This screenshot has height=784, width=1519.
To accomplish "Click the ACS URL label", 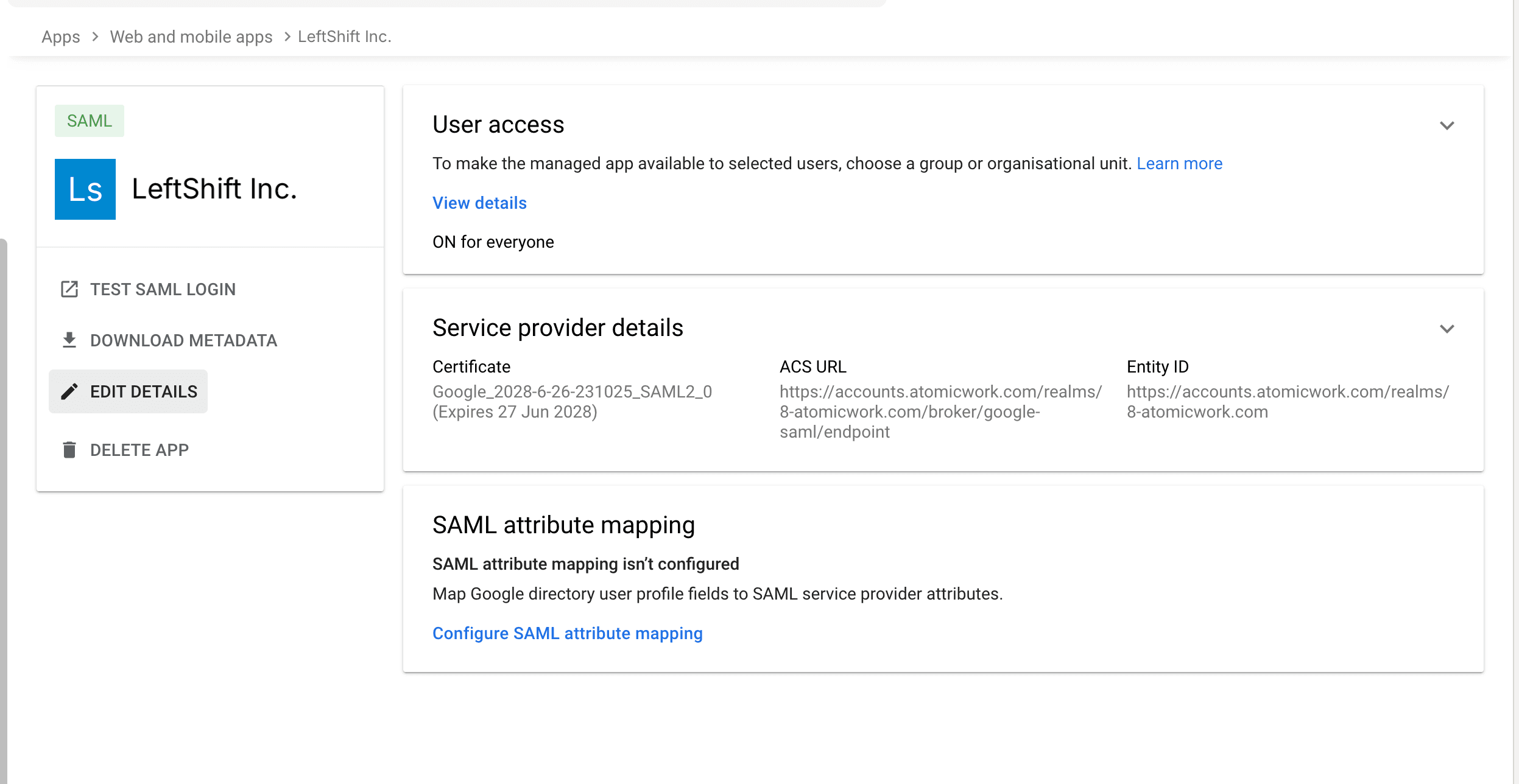I will [813, 367].
